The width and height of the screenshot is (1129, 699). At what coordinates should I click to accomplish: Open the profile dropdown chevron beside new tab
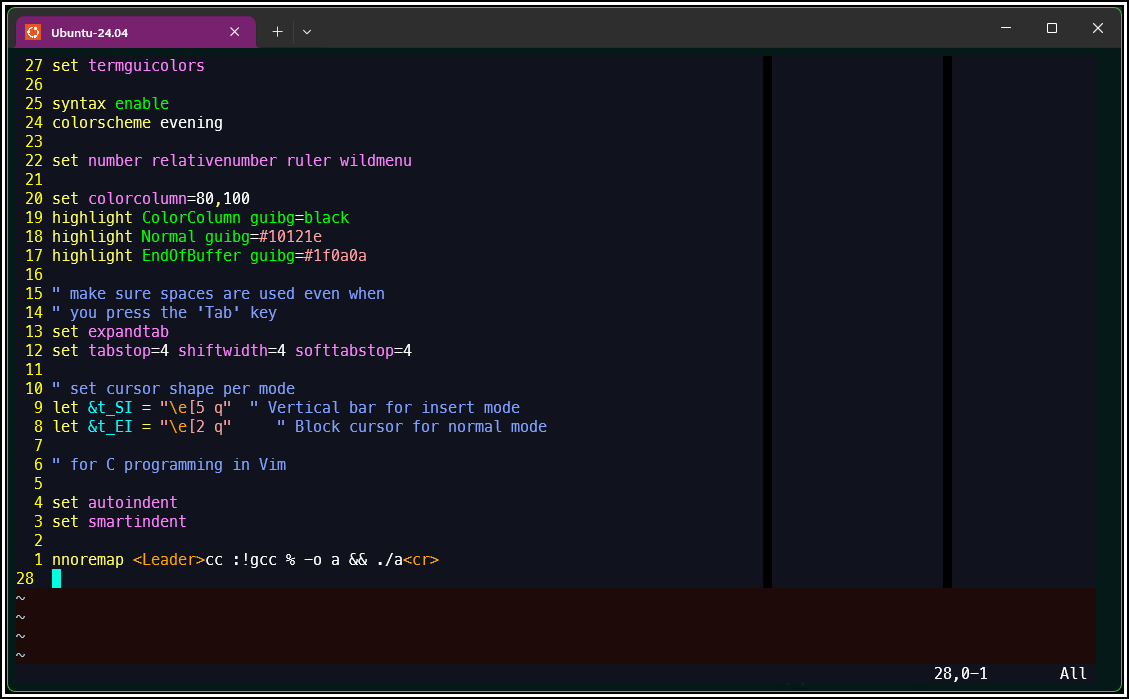click(x=307, y=32)
